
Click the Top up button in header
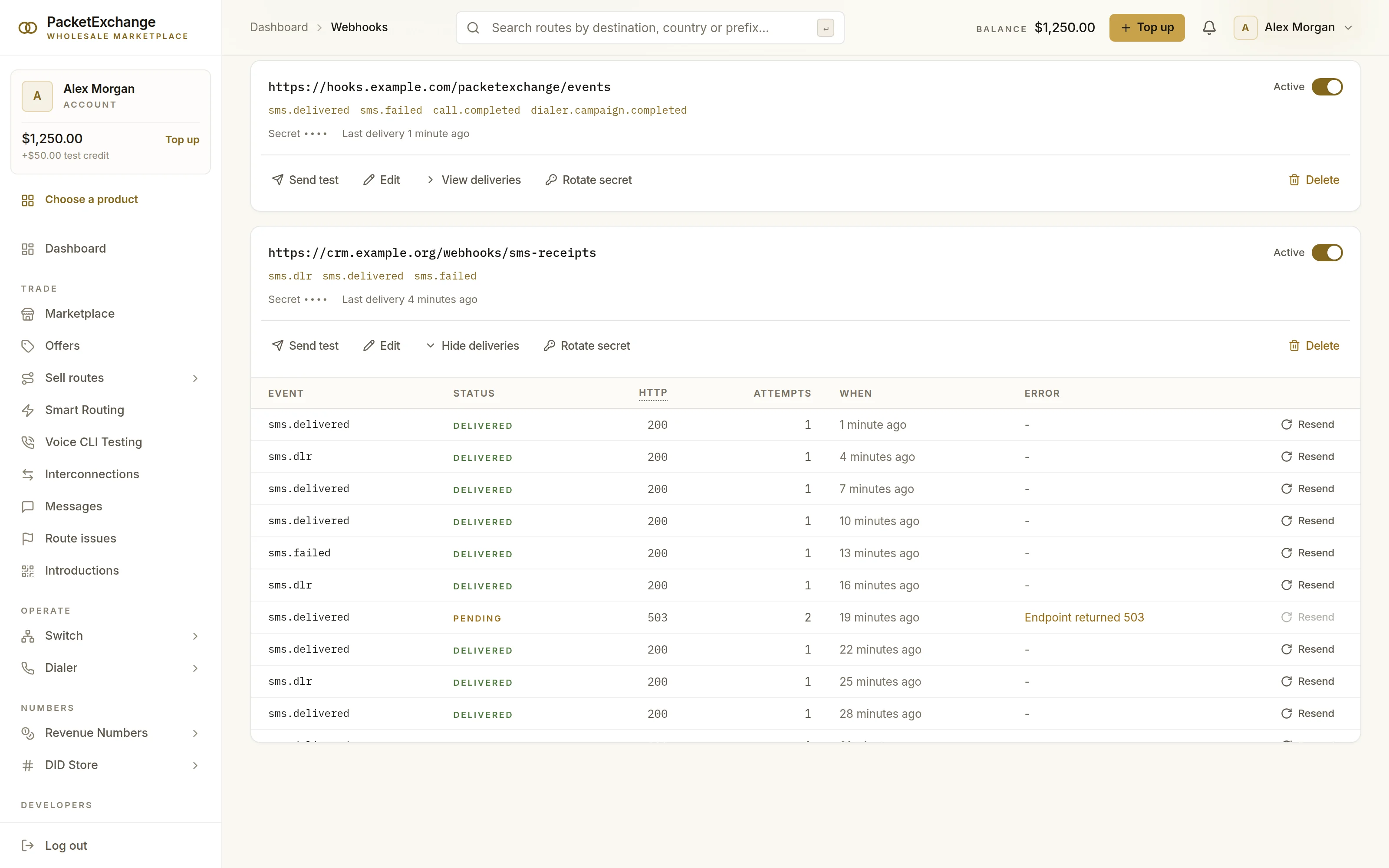click(1147, 27)
